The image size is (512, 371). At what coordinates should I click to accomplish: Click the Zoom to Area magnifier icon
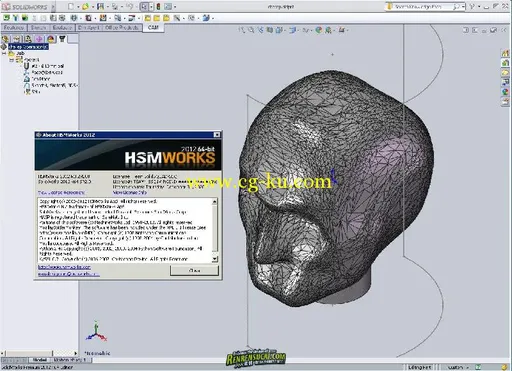(x=251, y=30)
